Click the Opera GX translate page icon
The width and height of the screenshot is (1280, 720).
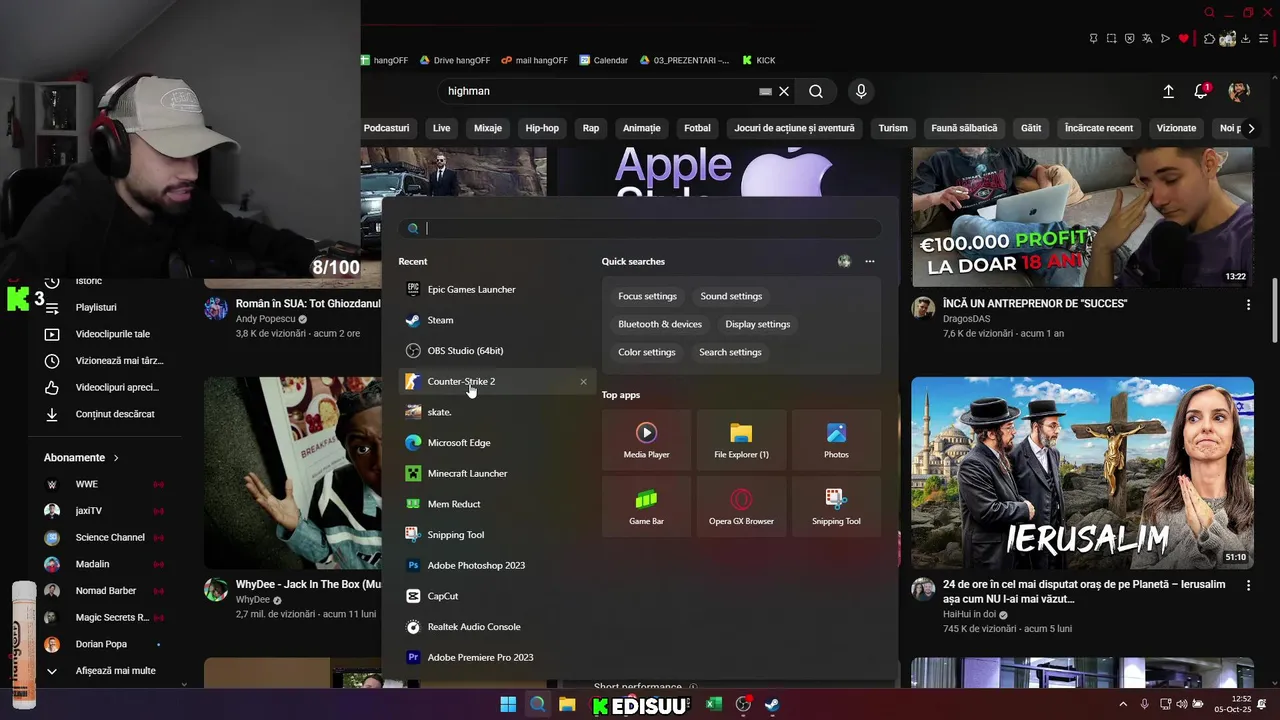point(1147,38)
